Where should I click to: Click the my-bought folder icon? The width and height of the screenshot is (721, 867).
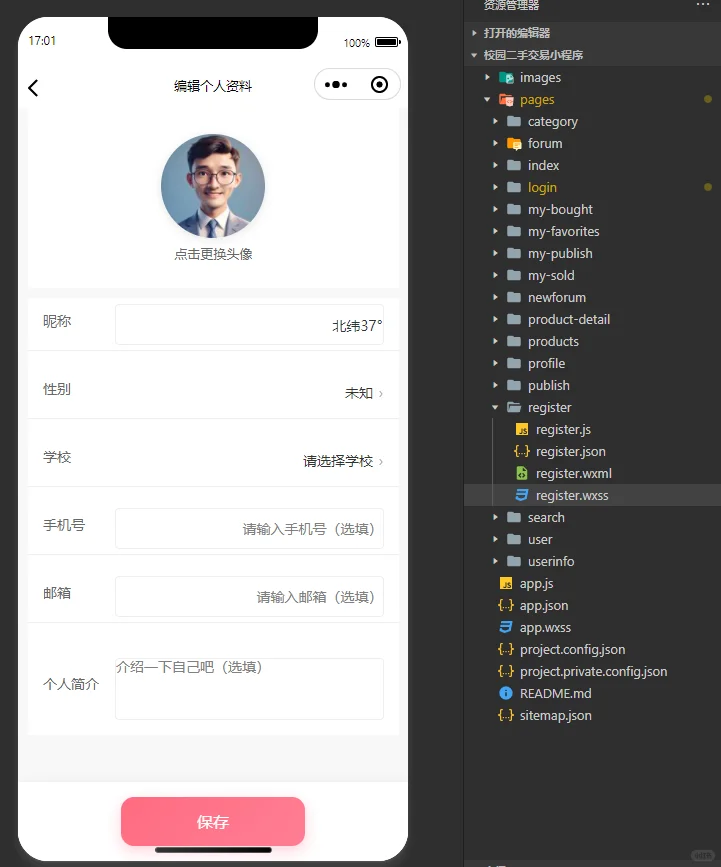514,210
